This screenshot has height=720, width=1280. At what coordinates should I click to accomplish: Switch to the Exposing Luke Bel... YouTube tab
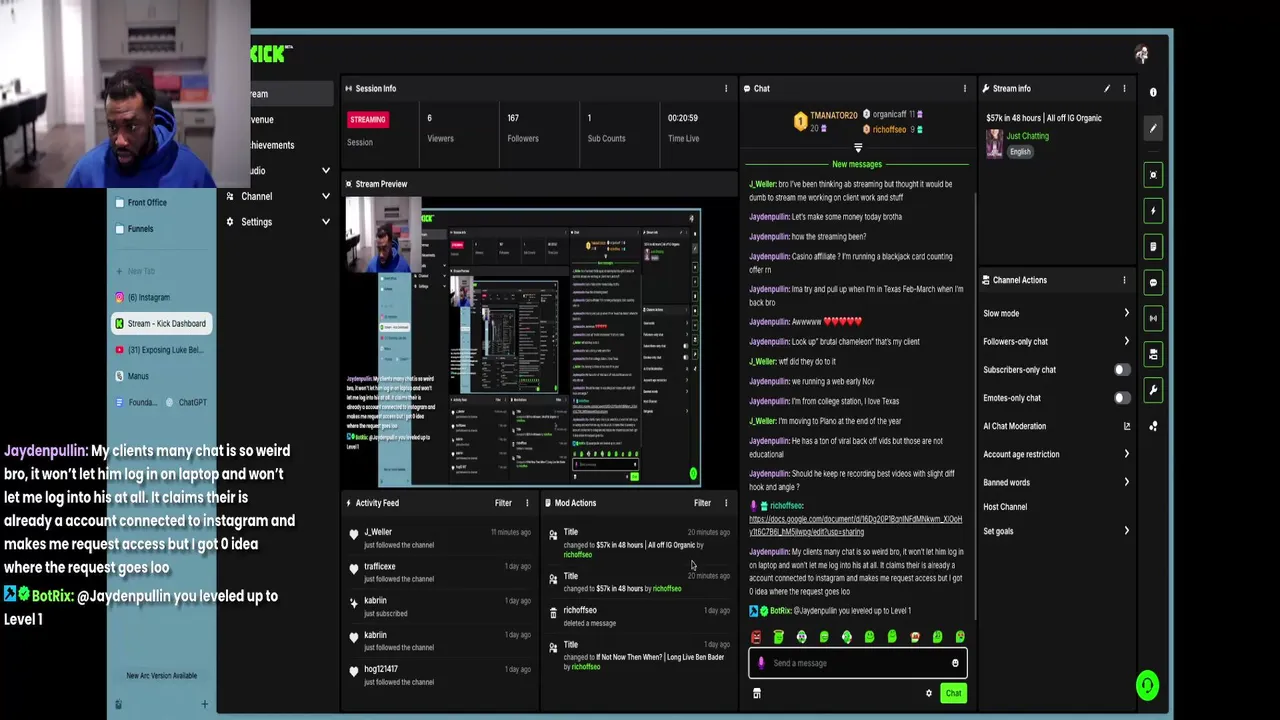[x=162, y=350]
